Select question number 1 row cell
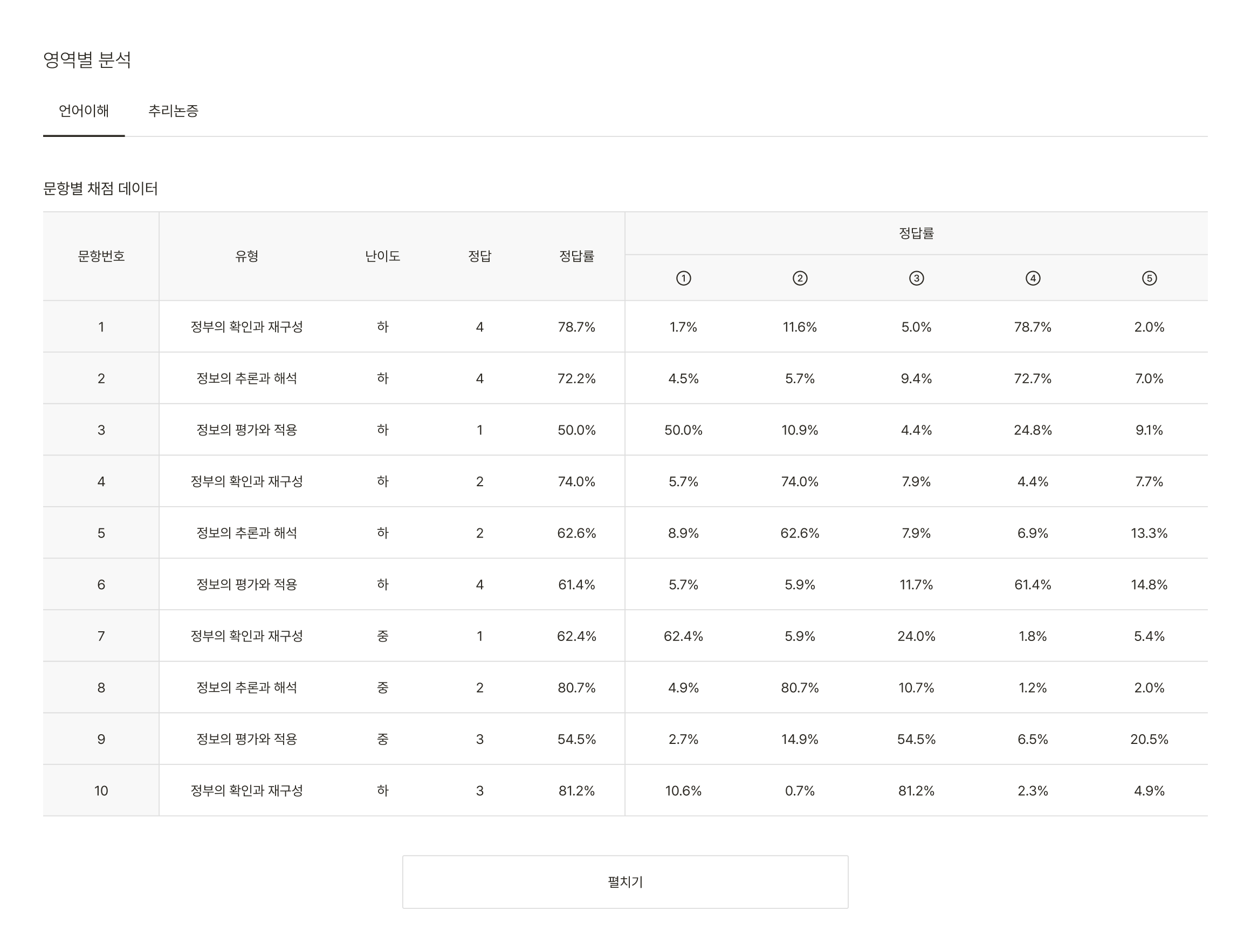 pos(101,327)
